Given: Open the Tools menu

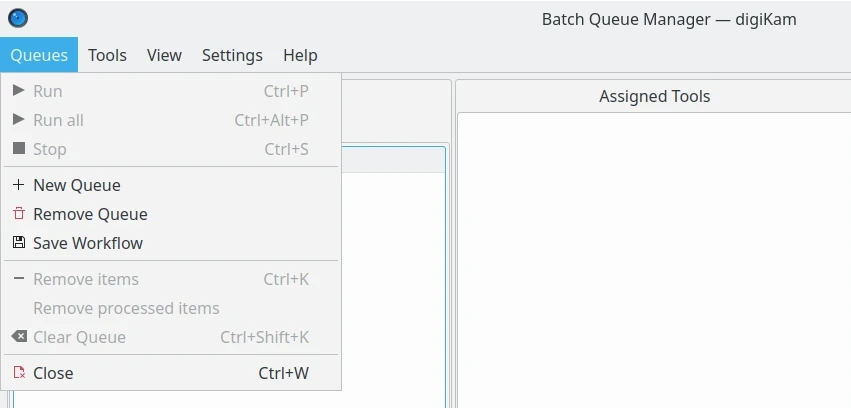Looking at the screenshot, I should pos(107,55).
